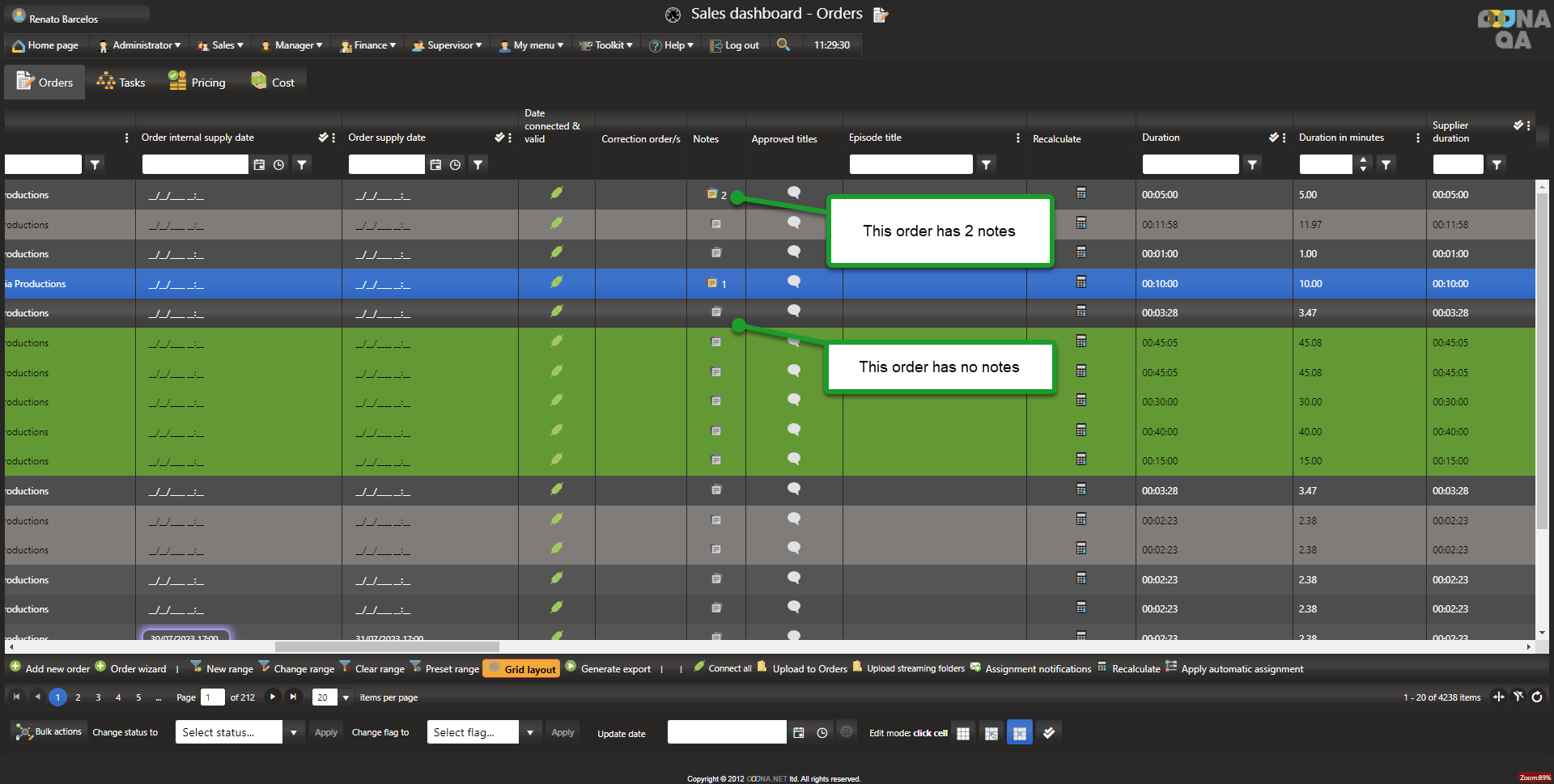Viewport: 1554px width, 784px height.
Task: Open calendar picker for Update date
Action: [x=799, y=732]
